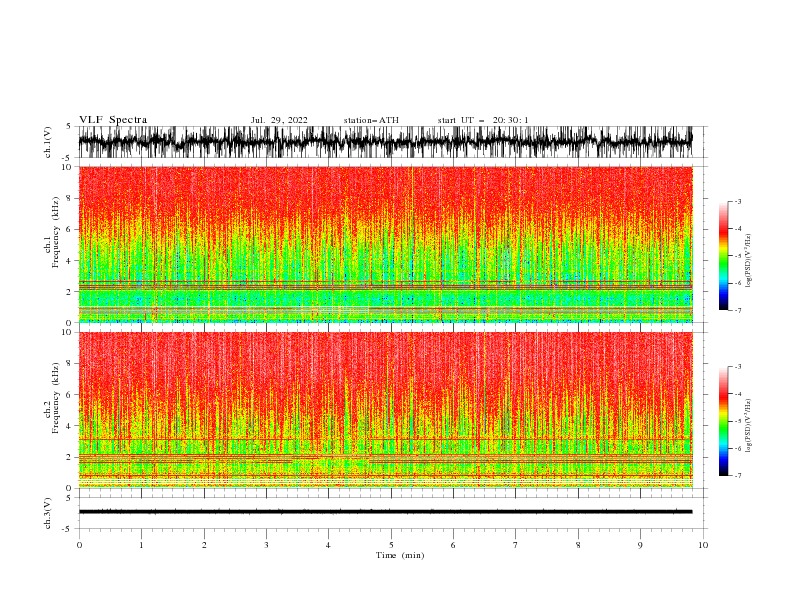
Task: Click the 8 kHz tick of the ch.1 spectrogram
Action: click(69, 198)
